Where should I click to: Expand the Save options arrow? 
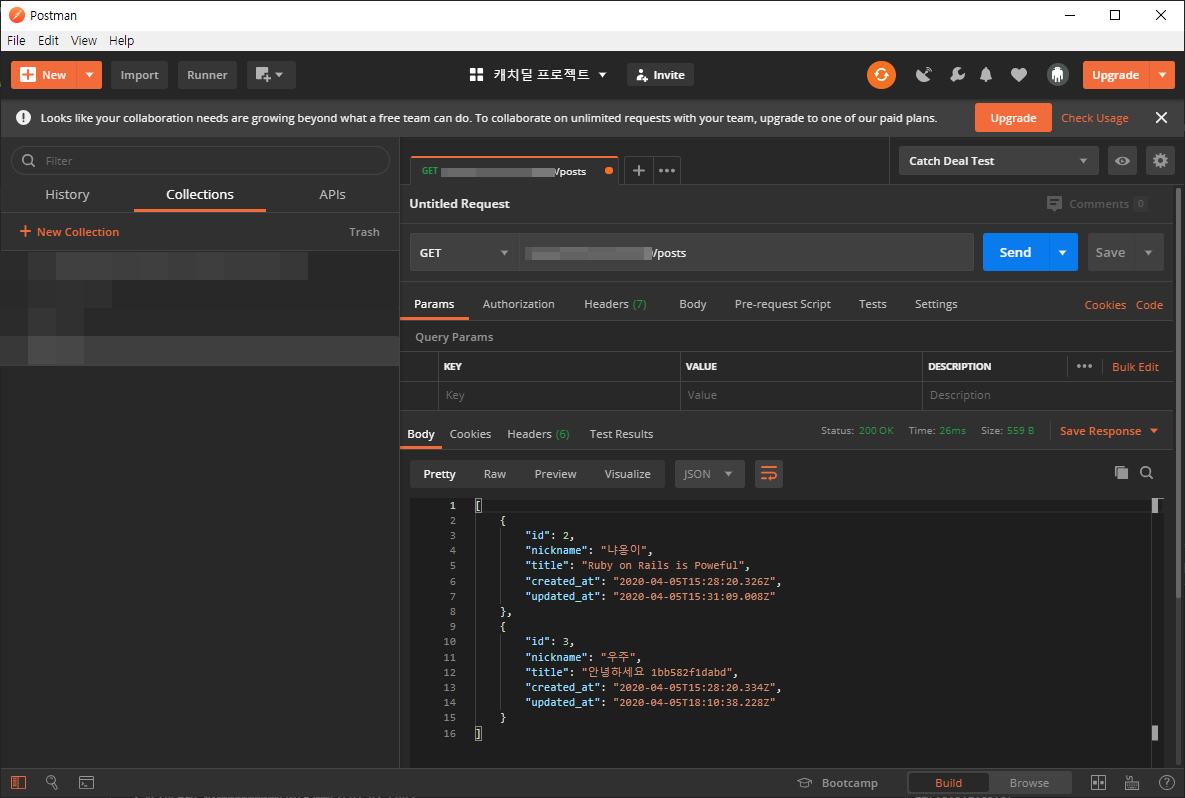tap(1149, 253)
